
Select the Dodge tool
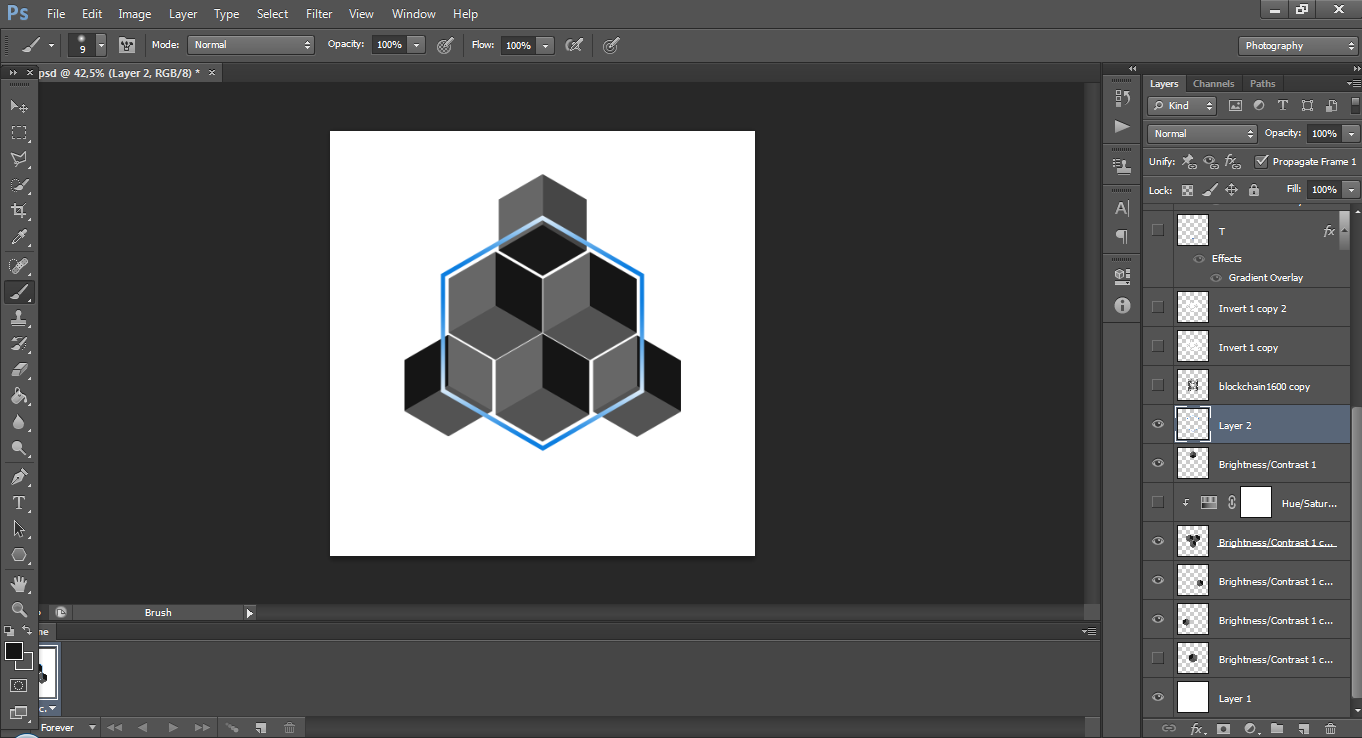(18, 448)
